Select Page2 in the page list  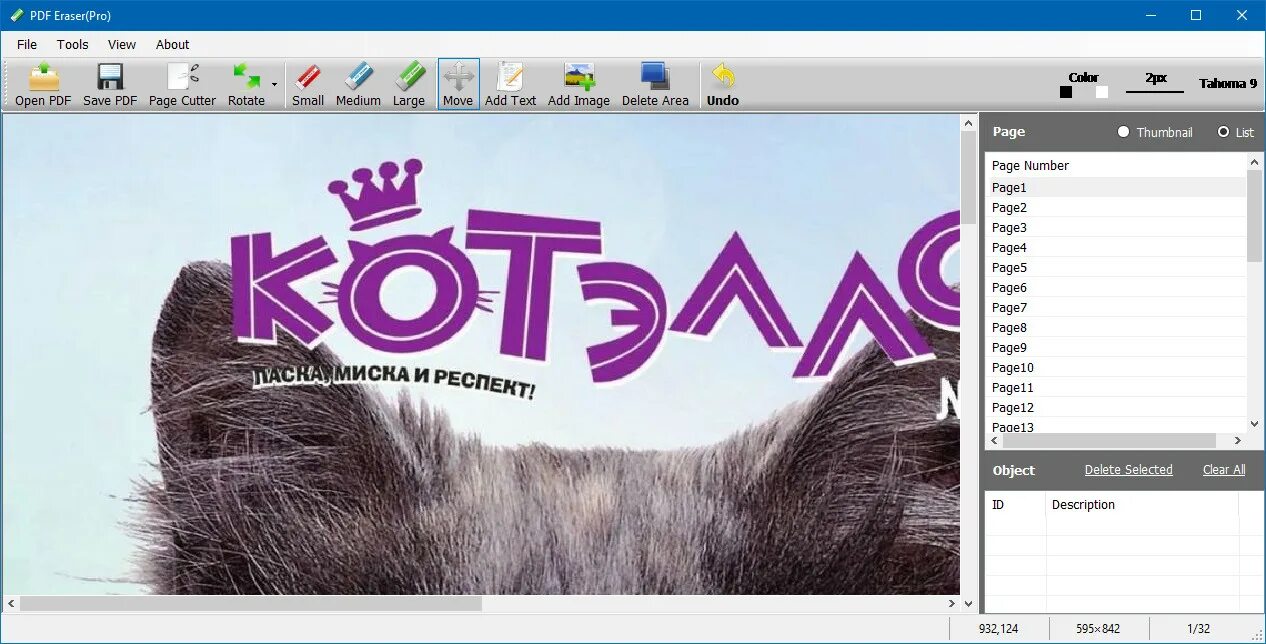click(x=1116, y=207)
